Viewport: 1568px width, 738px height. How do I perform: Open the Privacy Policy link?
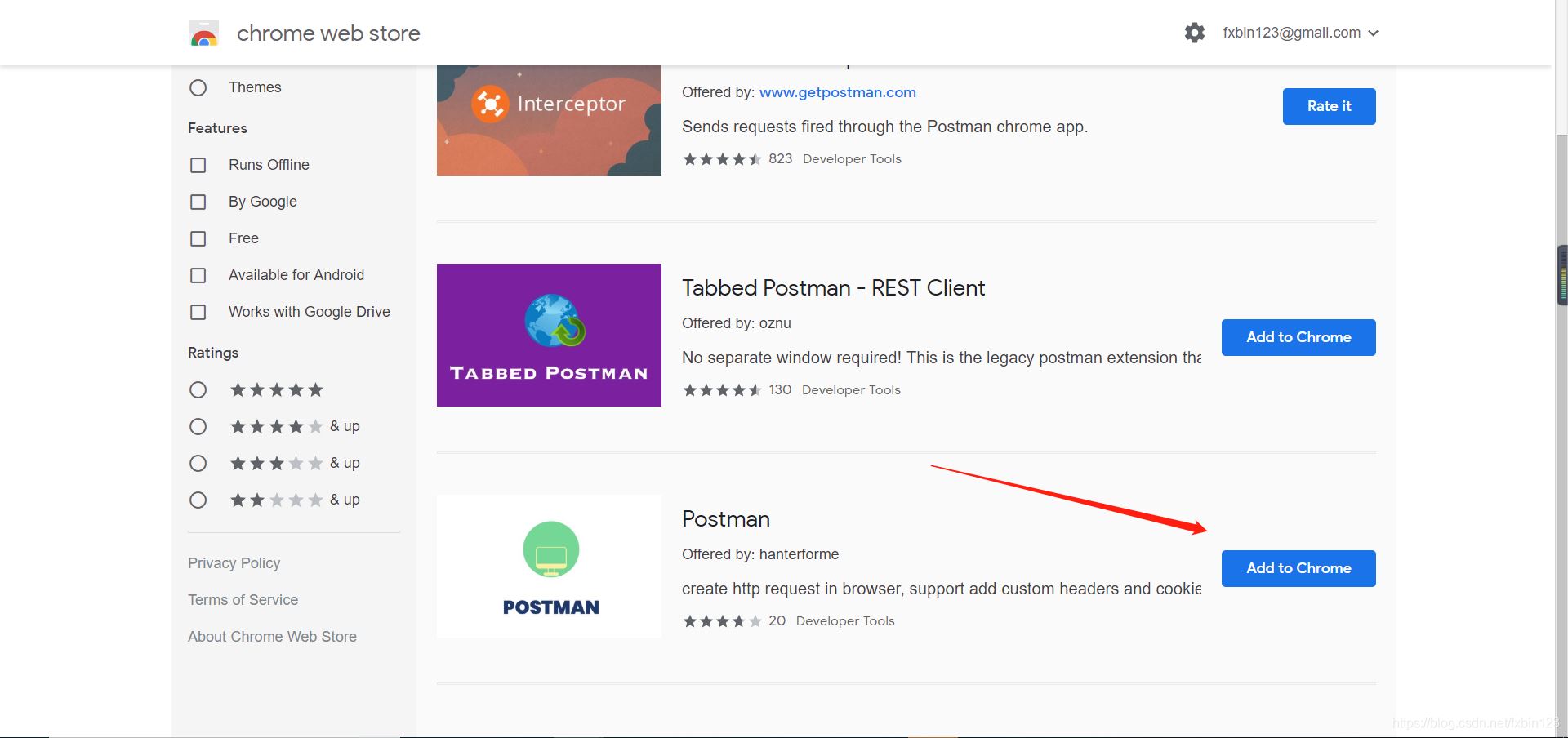(234, 563)
